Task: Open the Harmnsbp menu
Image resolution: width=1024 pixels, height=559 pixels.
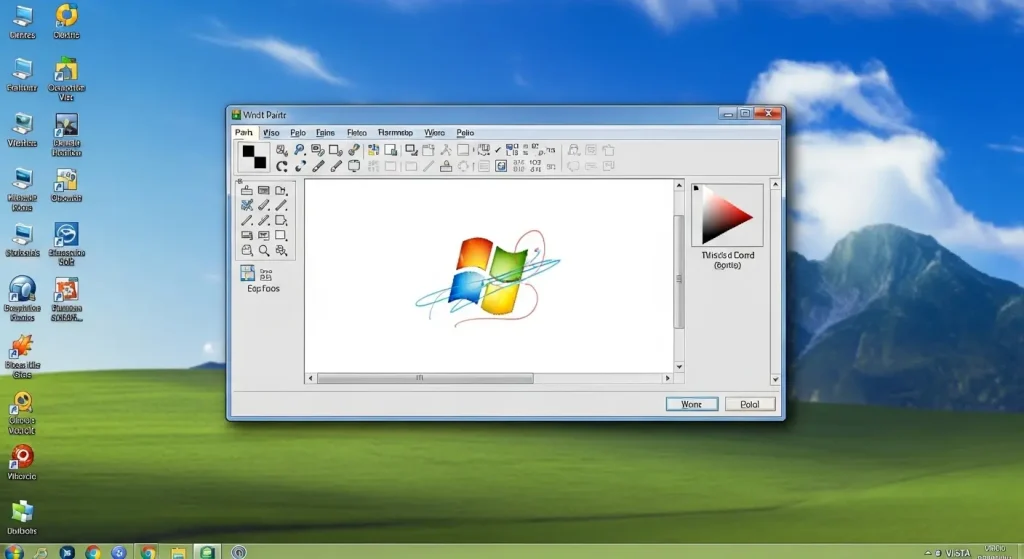Action: point(395,133)
